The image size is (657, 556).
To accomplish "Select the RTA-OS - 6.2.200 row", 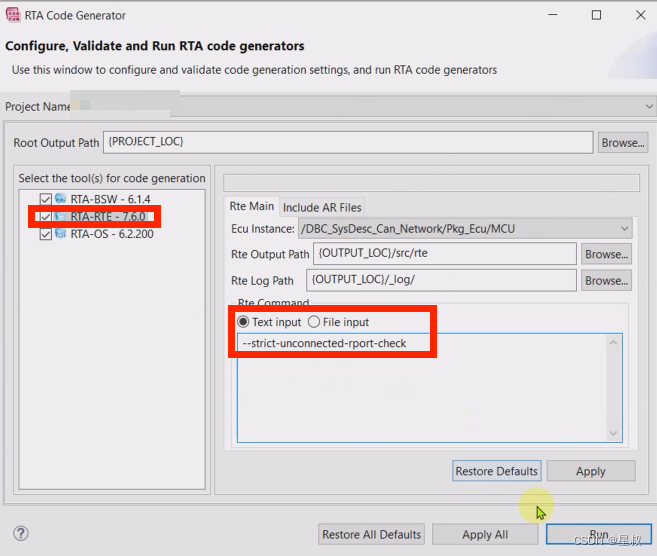I will tap(112, 234).
